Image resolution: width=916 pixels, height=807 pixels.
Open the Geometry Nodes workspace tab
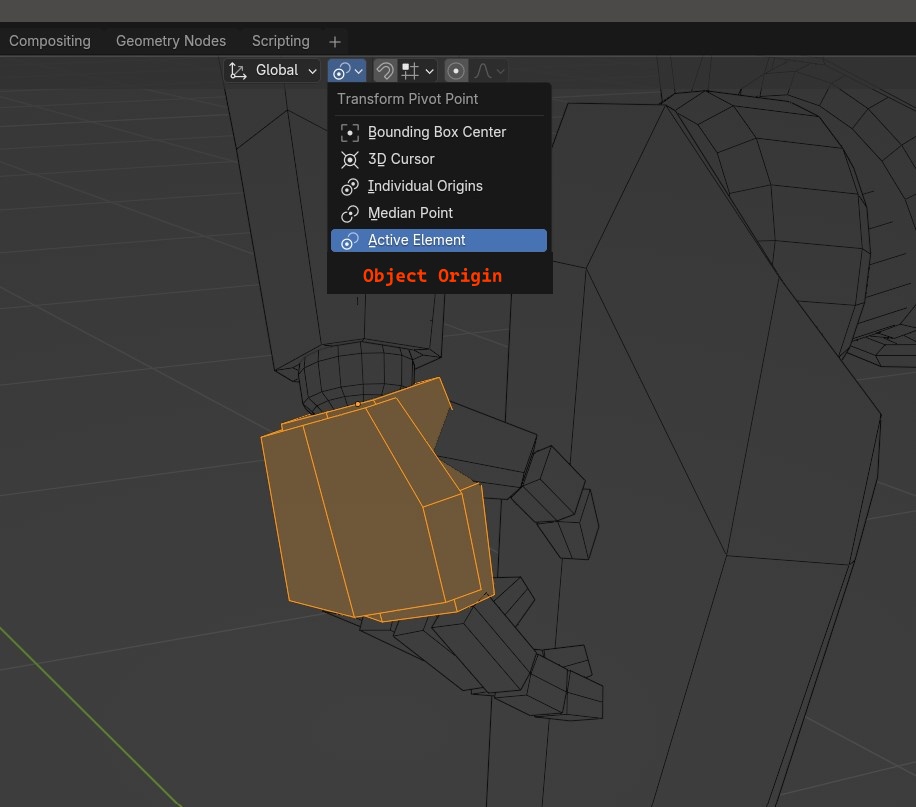click(x=171, y=41)
